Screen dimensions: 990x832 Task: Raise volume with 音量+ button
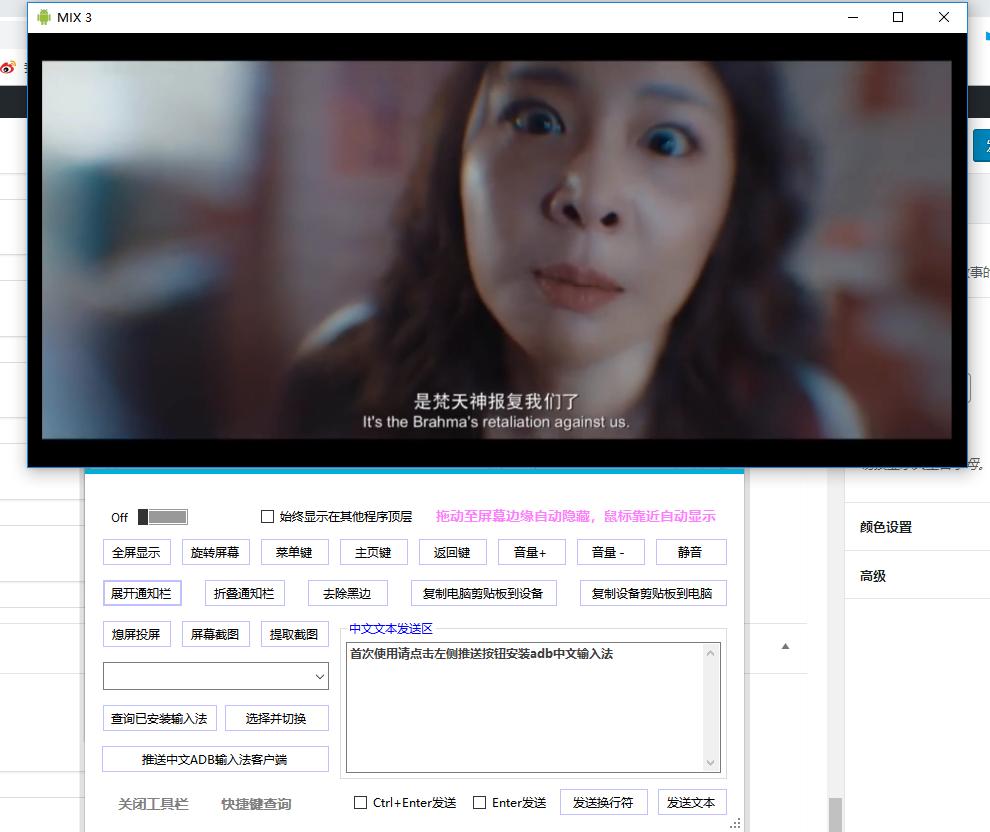tap(531, 552)
